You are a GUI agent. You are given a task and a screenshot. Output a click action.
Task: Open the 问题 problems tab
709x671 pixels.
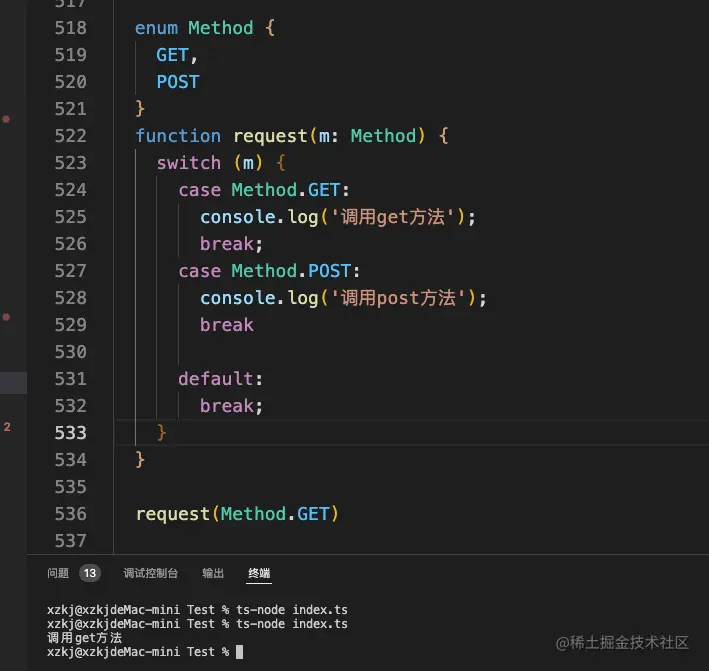(58, 573)
